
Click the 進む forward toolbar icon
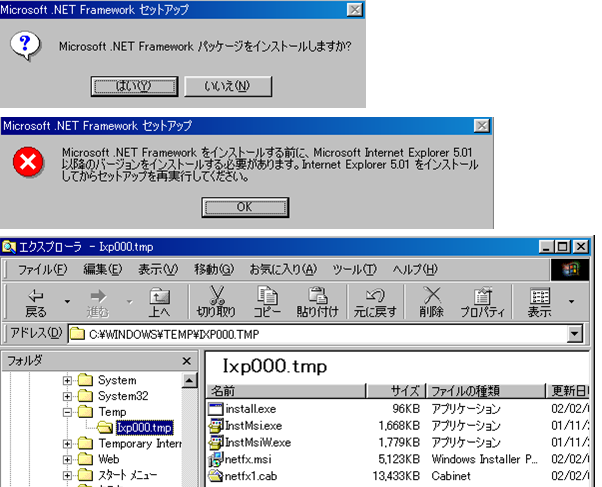tap(98, 303)
